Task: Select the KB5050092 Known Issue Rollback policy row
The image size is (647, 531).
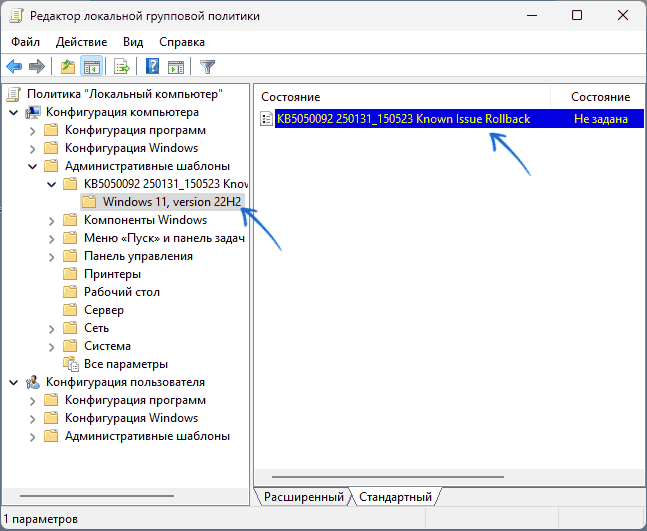Action: (x=452, y=119)
